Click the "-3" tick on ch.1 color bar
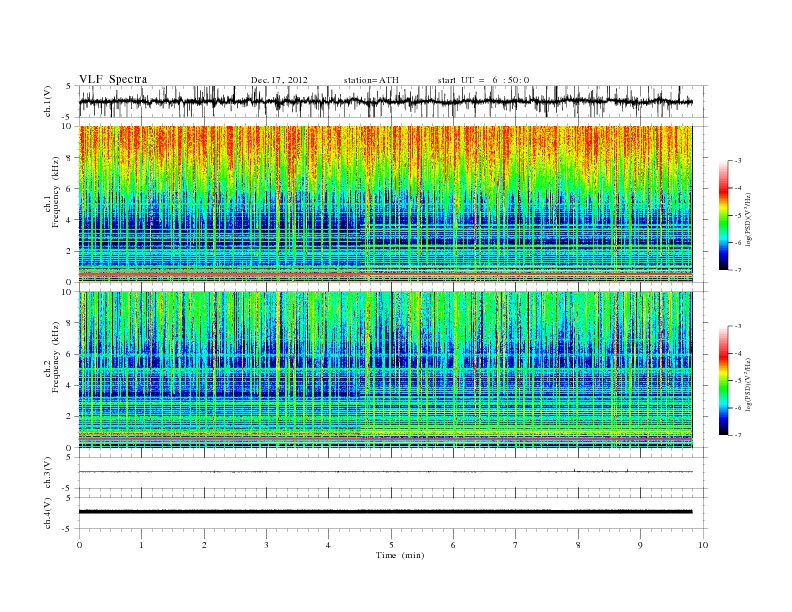This screenshot has height=612, width=792. point(738,161)
